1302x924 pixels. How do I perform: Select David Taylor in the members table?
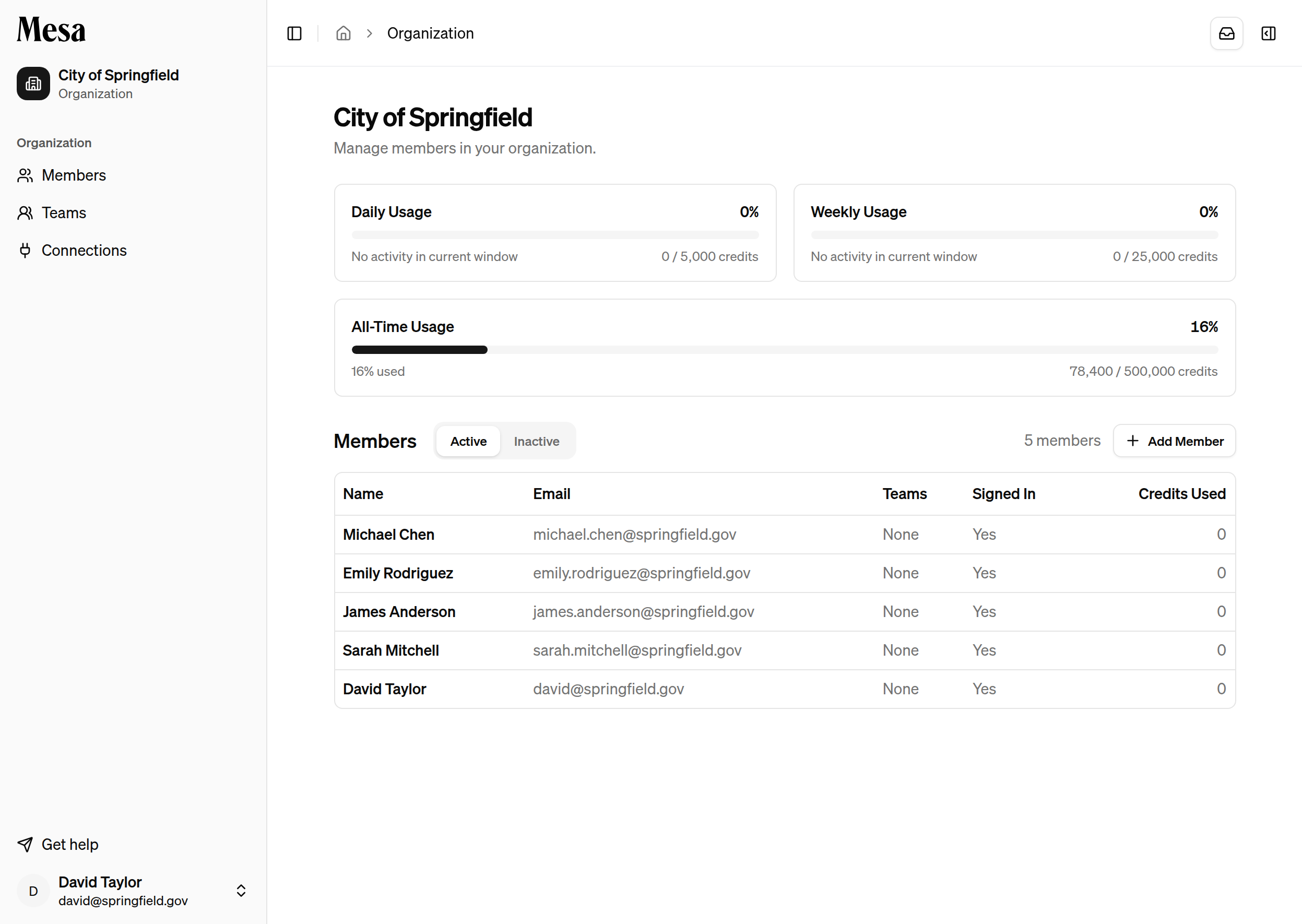coord(385,689)
